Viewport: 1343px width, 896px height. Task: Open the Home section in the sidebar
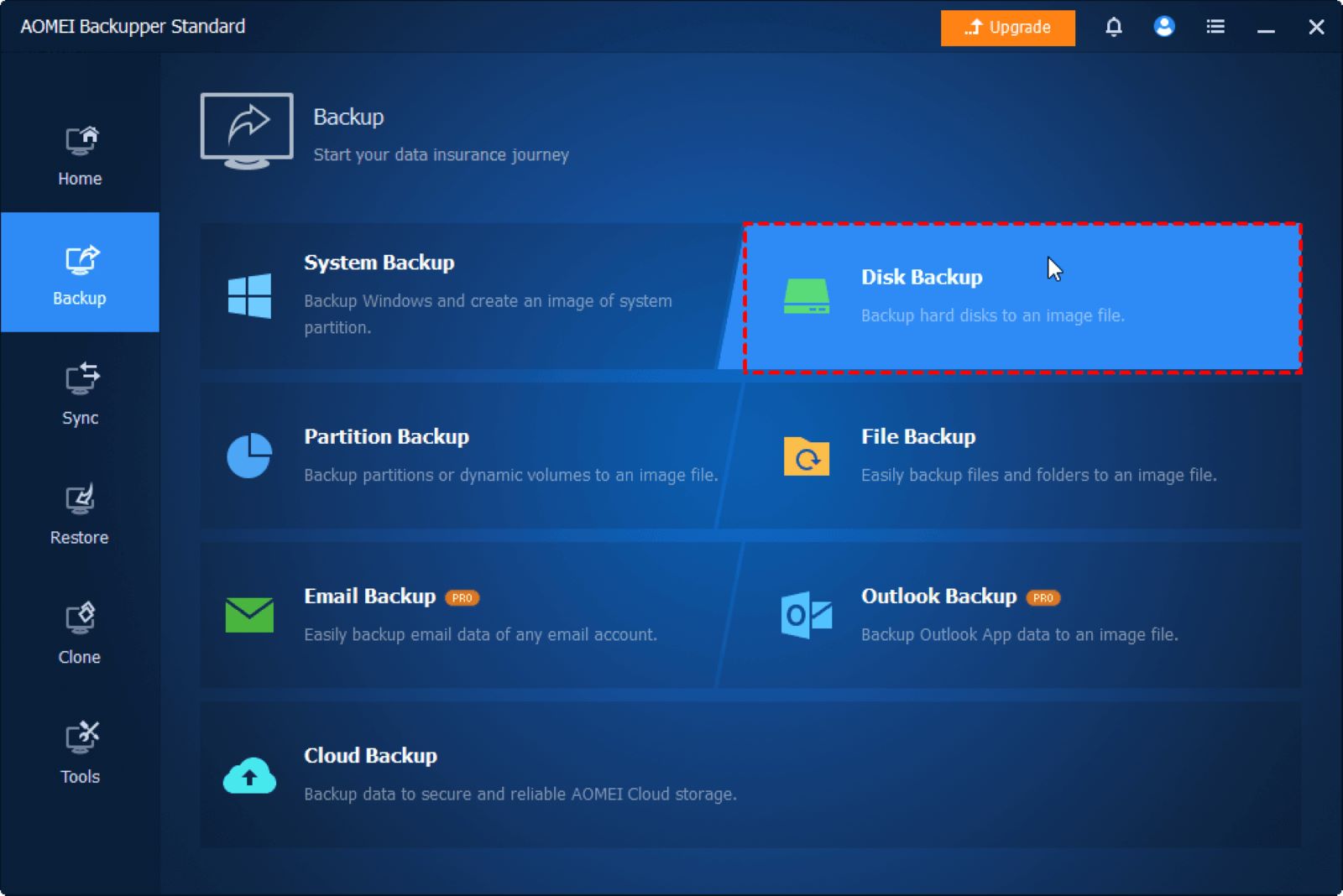80,155
